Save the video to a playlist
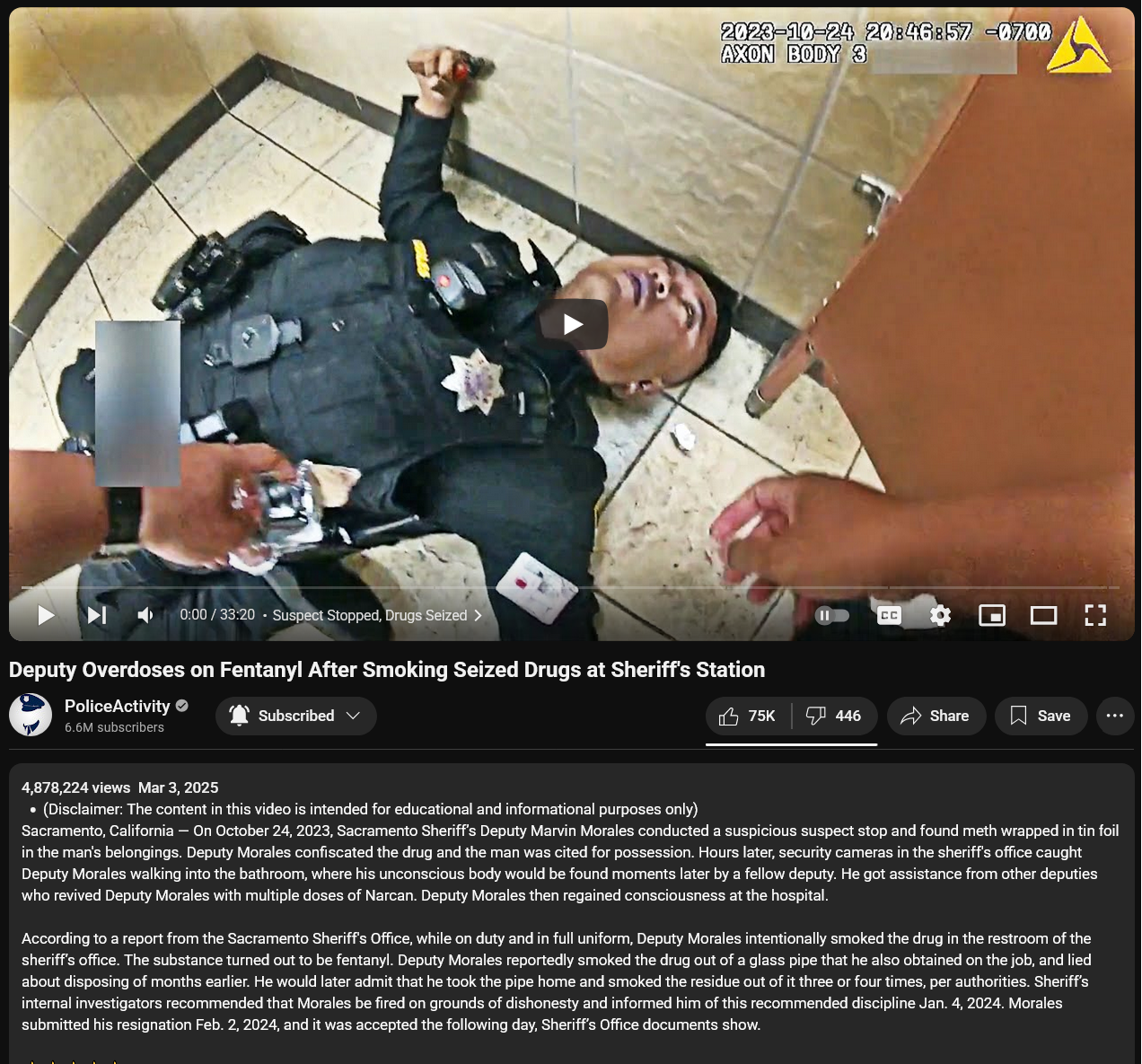This screenshot has width=1142, height=1064. point(1041,716)
